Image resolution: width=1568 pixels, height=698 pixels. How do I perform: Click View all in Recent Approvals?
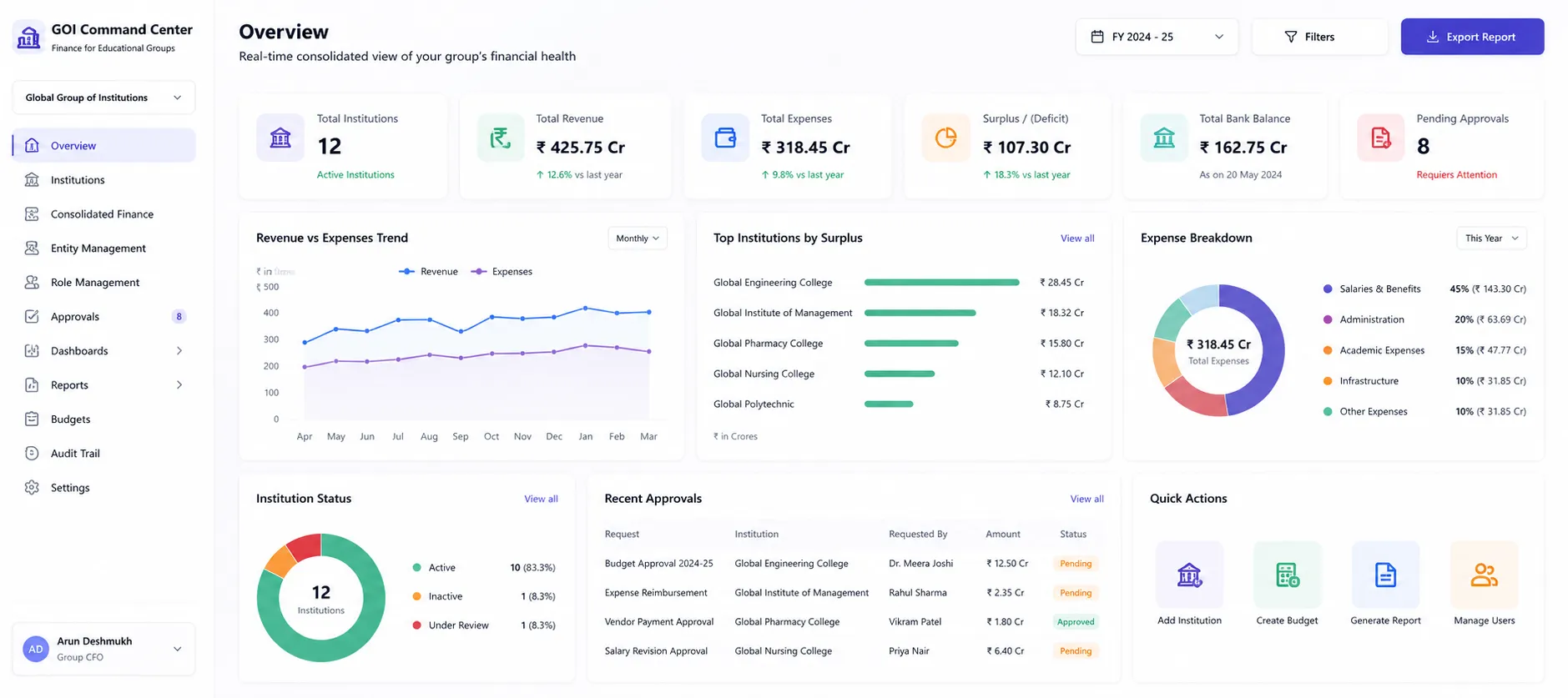tap(1087, 499)
